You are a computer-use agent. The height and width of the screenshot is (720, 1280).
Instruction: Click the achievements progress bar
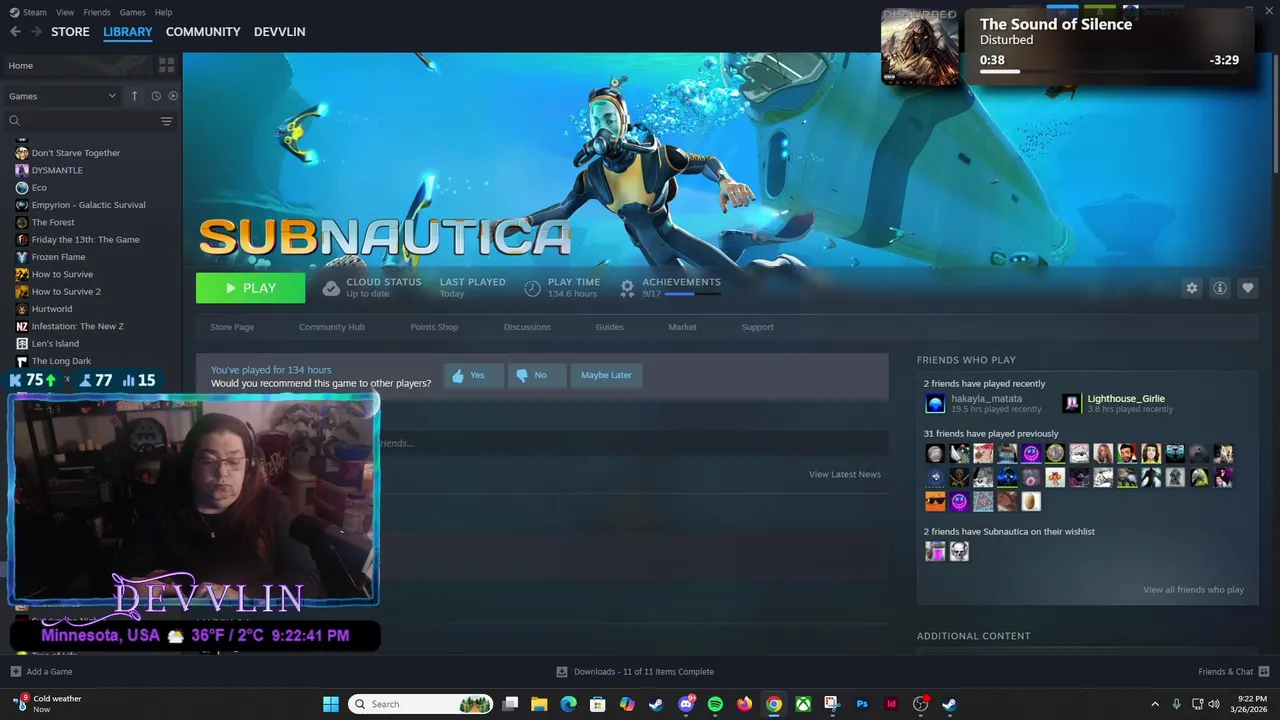coord(692,294)
